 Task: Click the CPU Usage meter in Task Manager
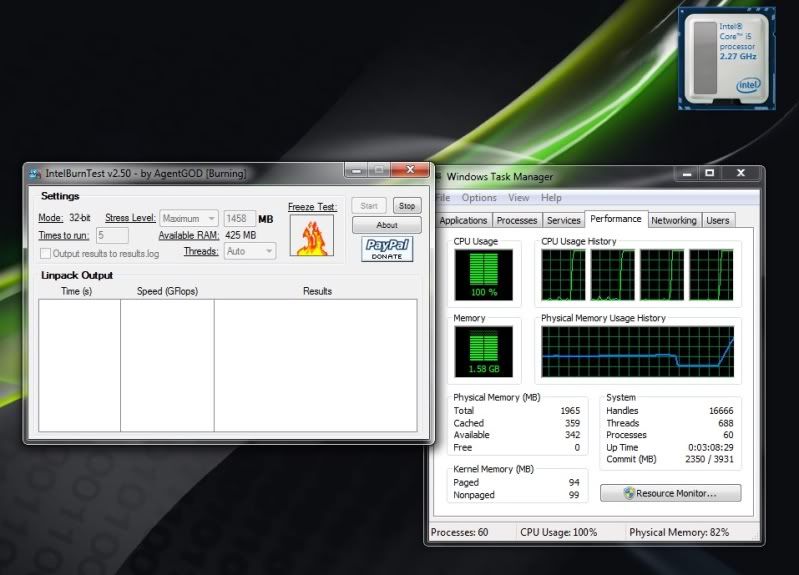pos(483,274)
